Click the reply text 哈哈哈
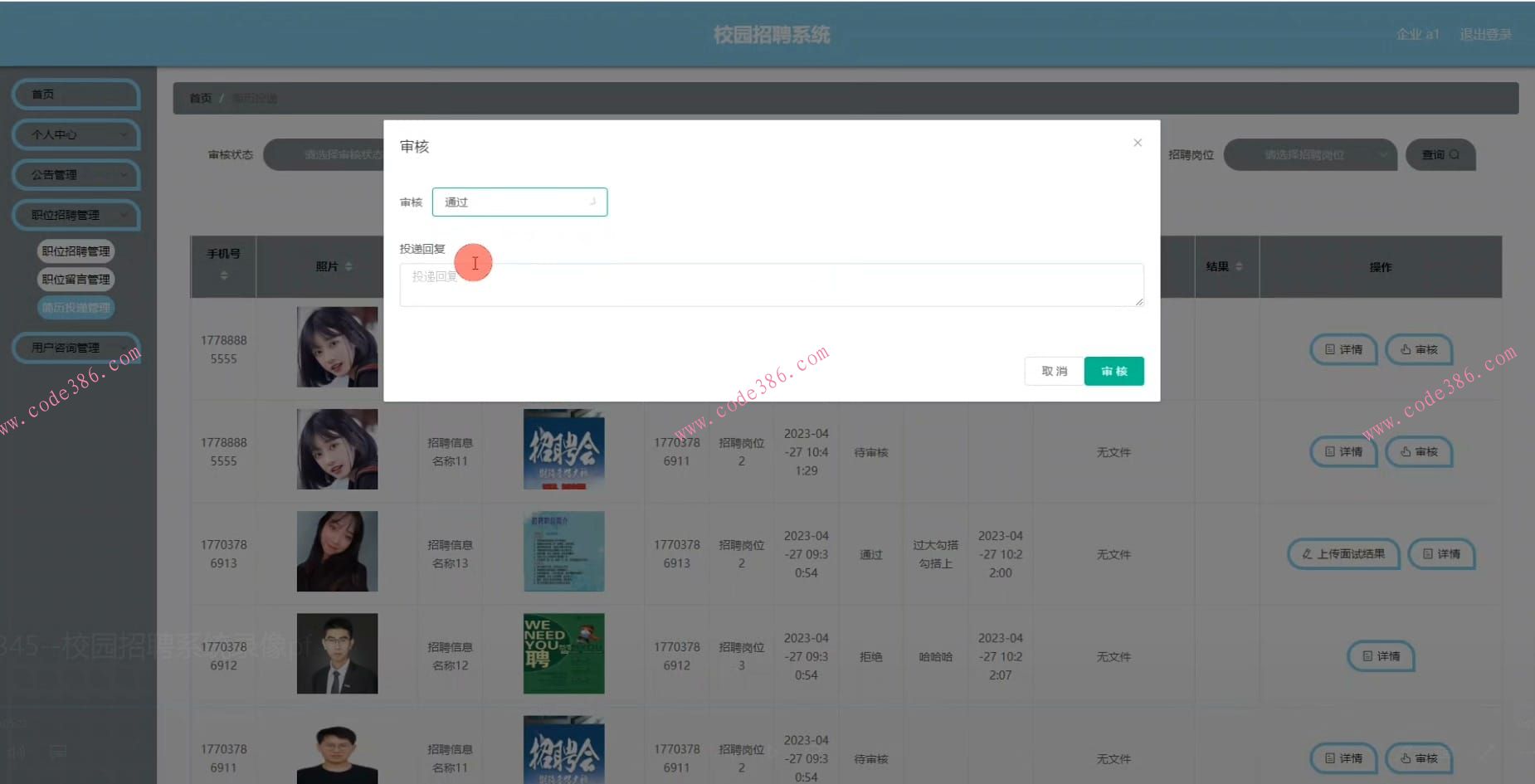1535x784 pixels. pos(936,656)
